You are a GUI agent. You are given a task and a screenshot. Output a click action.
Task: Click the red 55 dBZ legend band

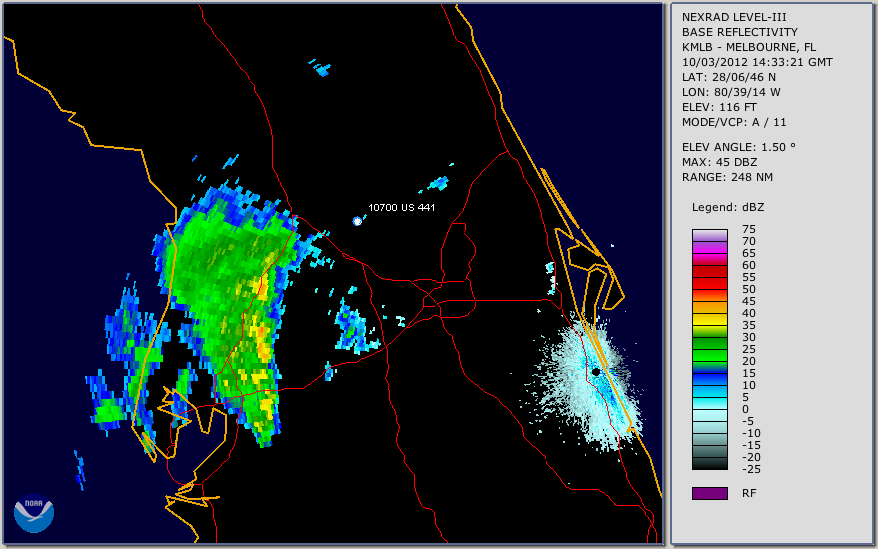(x=710, y=283)
